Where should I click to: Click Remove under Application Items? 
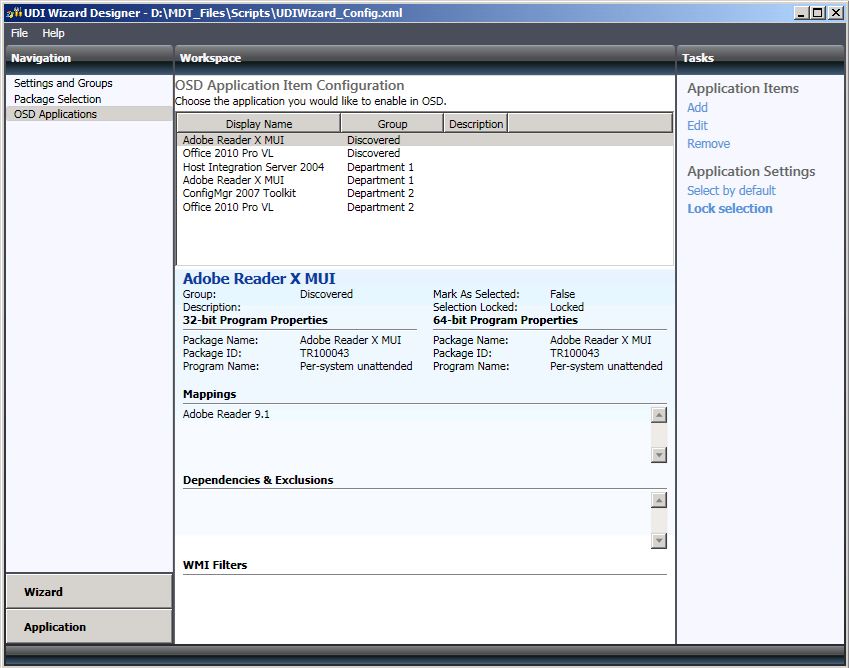[709, 143]
